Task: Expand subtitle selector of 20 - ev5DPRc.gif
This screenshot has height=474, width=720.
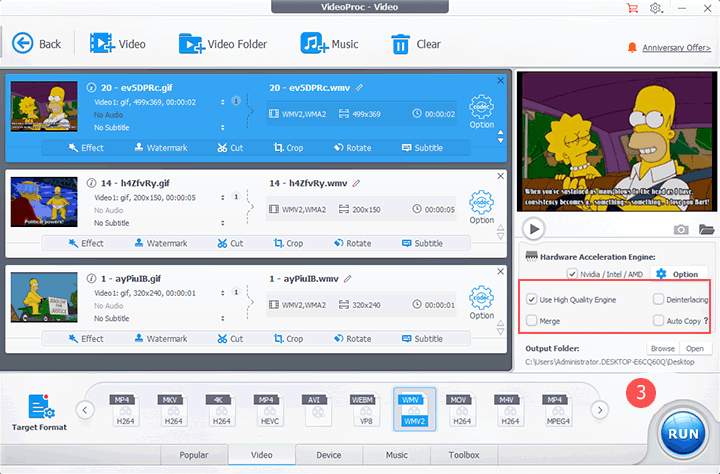Action: [223, 127]
